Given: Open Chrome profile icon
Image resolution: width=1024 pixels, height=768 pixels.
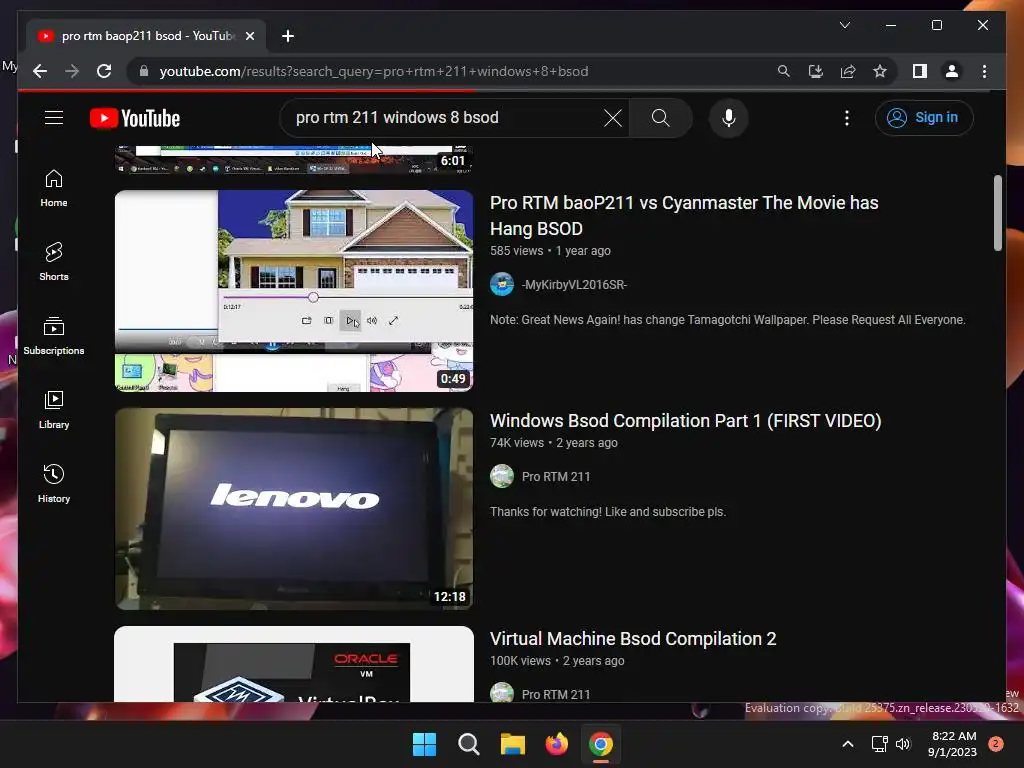Looking at the screenshot, I should 952,71.
